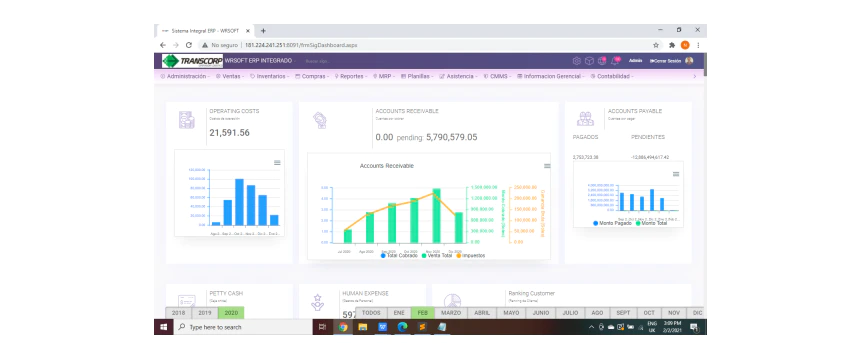
Task: Toggle the Impuestos legend color marker
Action: (459, 256)
